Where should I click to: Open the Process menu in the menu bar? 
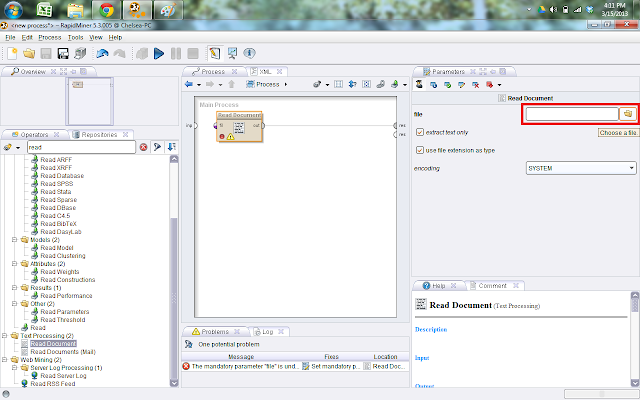pyautogui.click(x=50, y=38)
